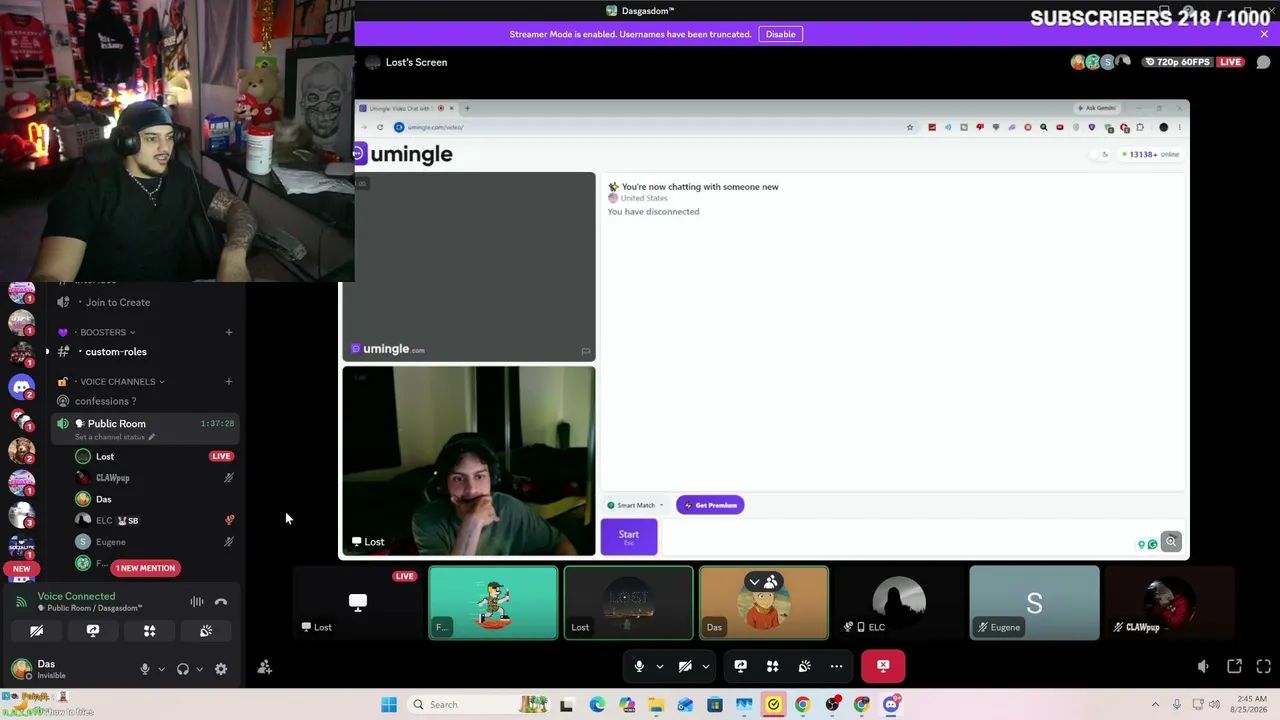Dismiss the Streamer Mode banner
Screen dimensions: 1280x720
(x=1264, y=34)
